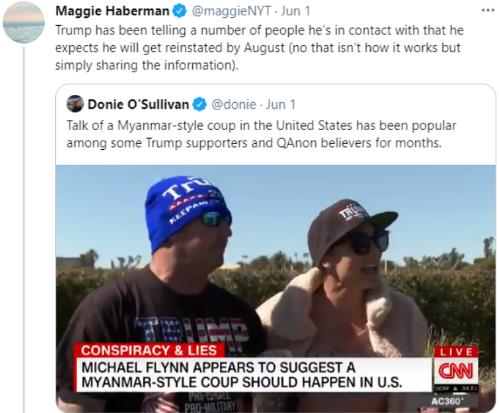This screenshot has width=499, height=413.
Task: Open Maggie Haberman's profile avatar
Action: pyautogui.click(x=24, y=22)
